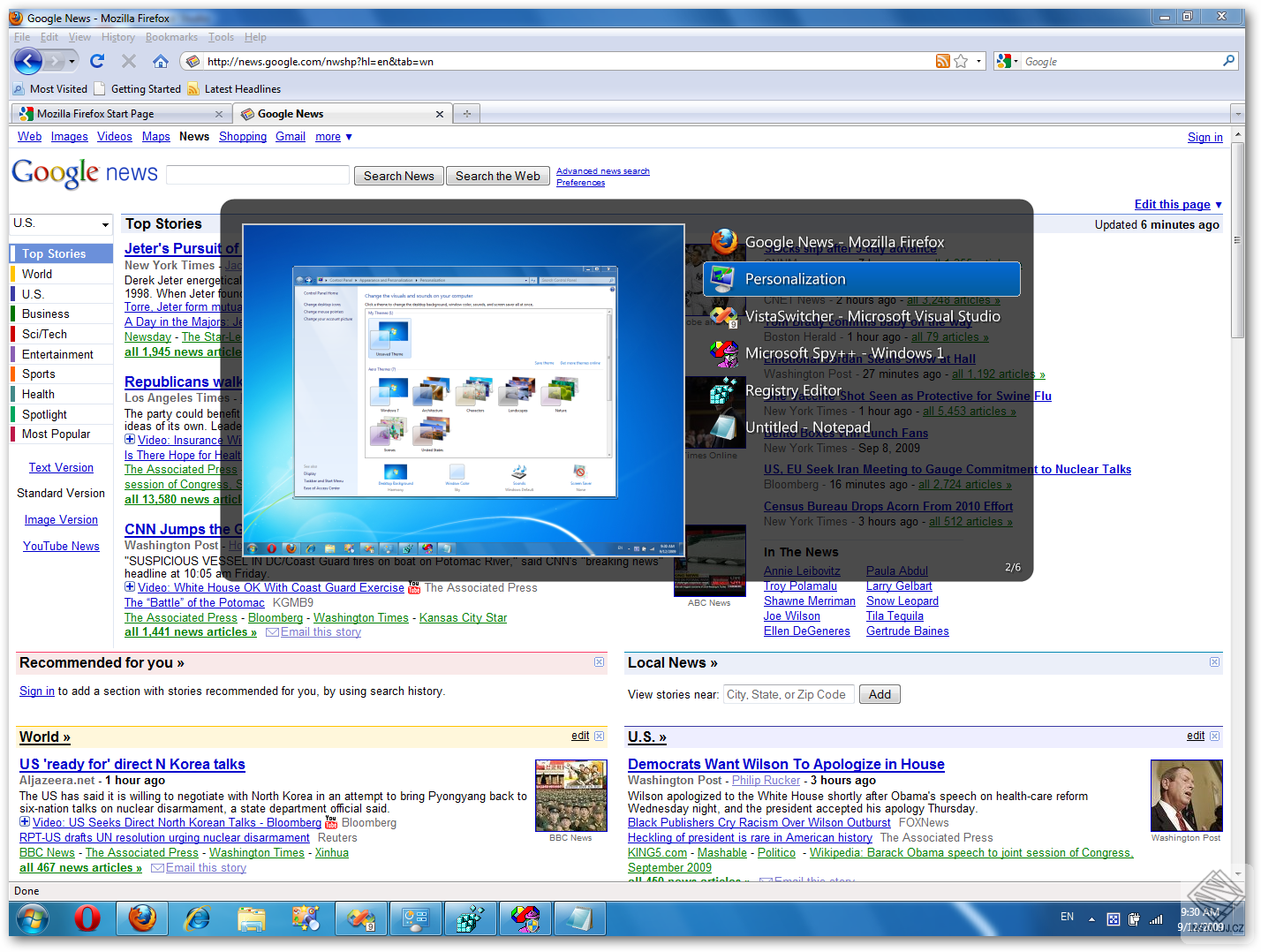Expand the 'Video: White House OK' story
The image size is (1261, 952).
[130, 587]
